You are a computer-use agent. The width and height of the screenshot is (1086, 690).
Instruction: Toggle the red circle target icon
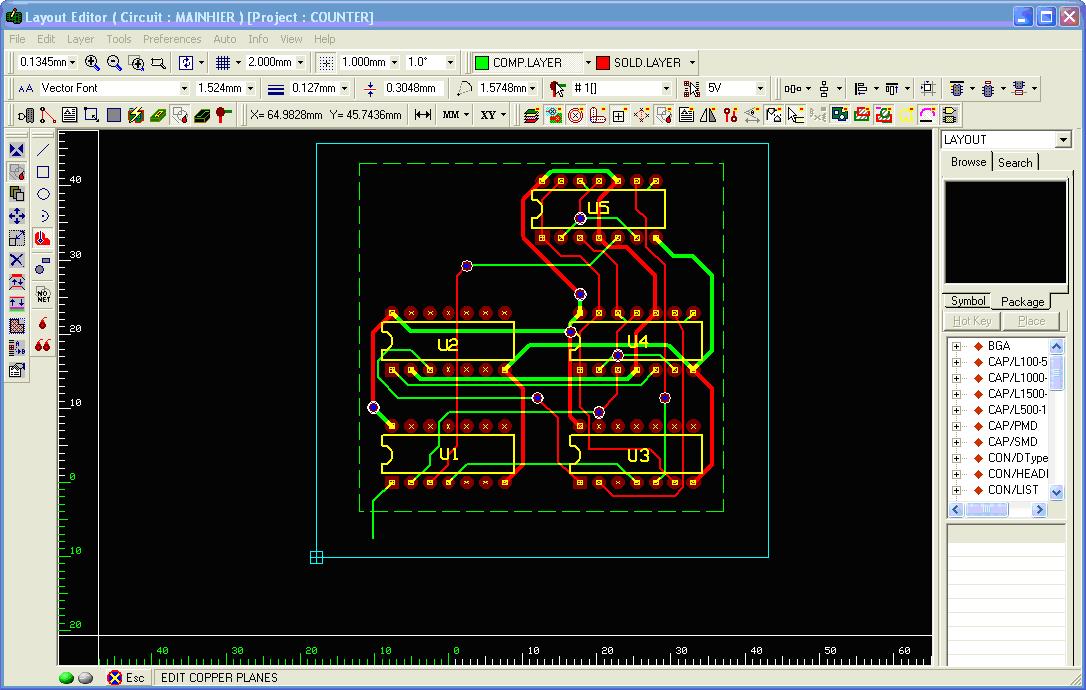(x=575, y=115)
